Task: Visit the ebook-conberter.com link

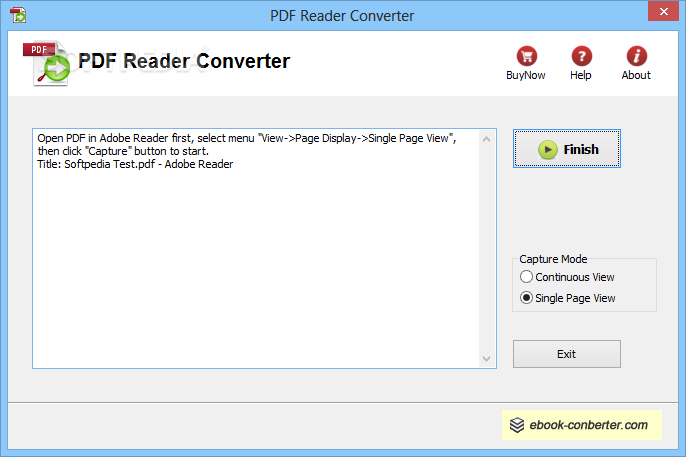Action: tap(582, 425)
